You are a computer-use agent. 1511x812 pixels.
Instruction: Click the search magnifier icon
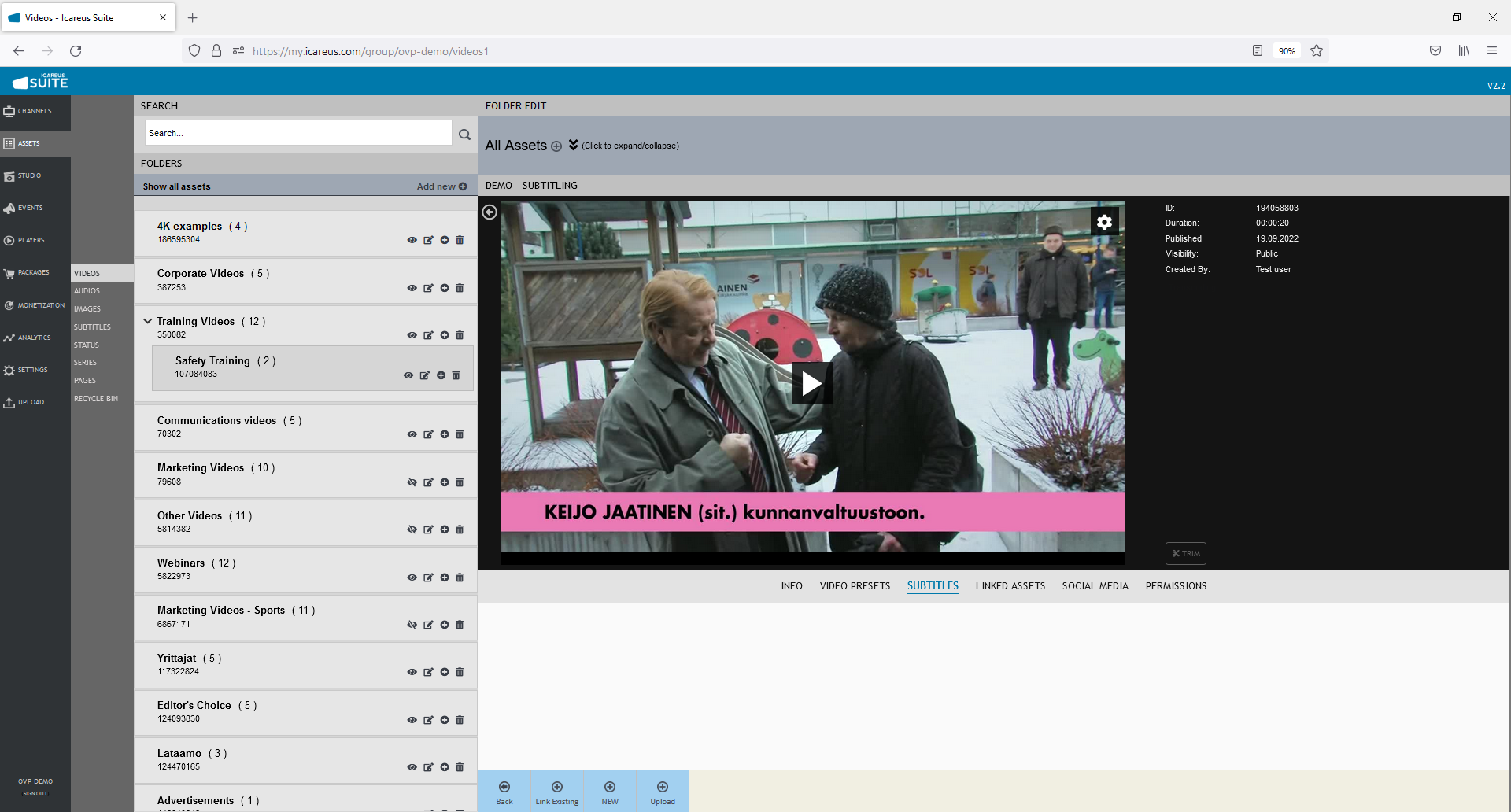pyautogui.click(x=464, y=135)
